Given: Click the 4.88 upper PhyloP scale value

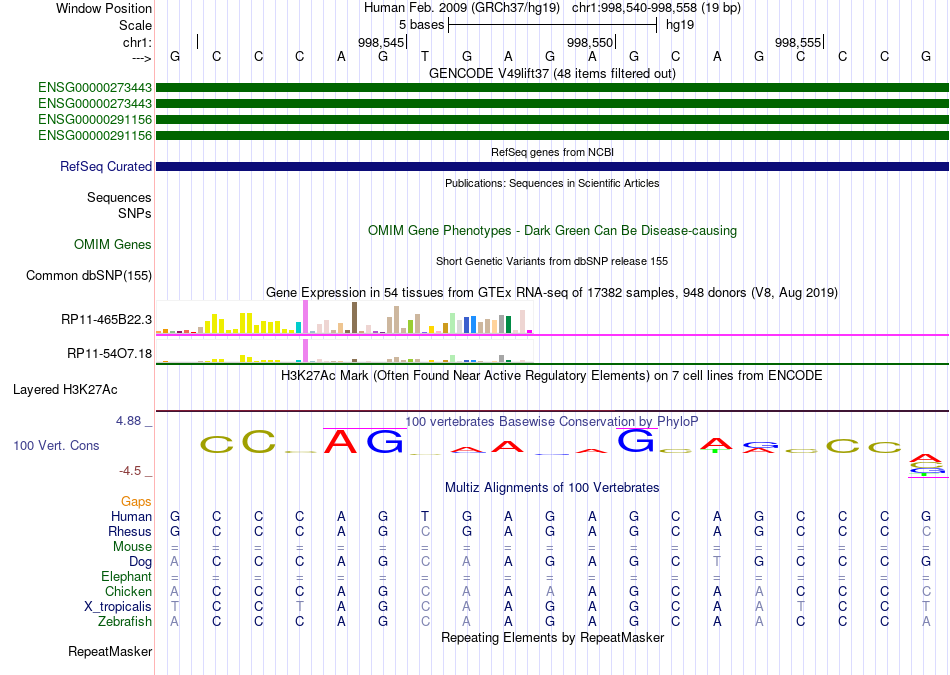Looking at the screenshot, I should pos(128,421).
